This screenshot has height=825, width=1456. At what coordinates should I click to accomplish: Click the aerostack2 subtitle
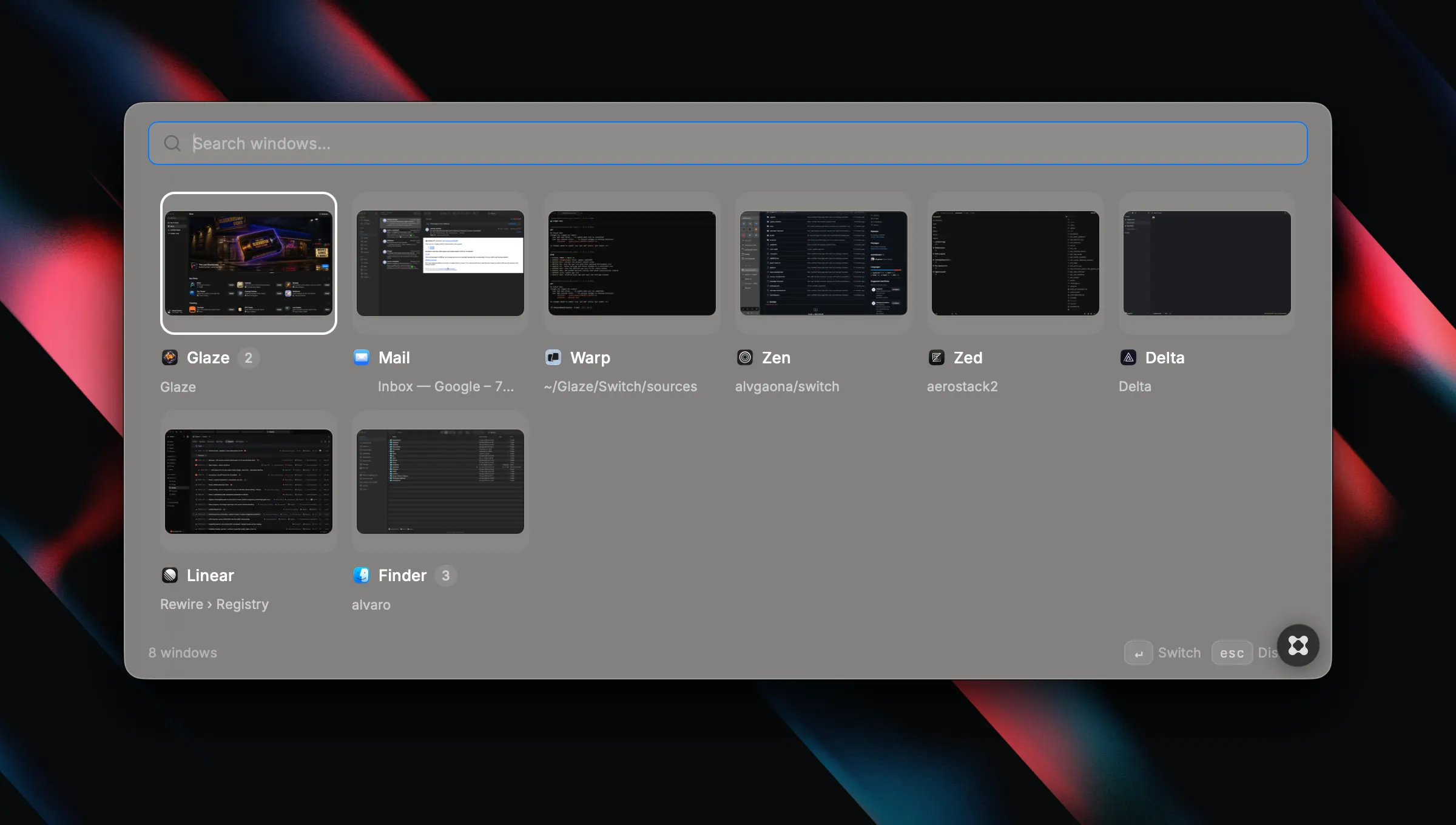[962, 386]
